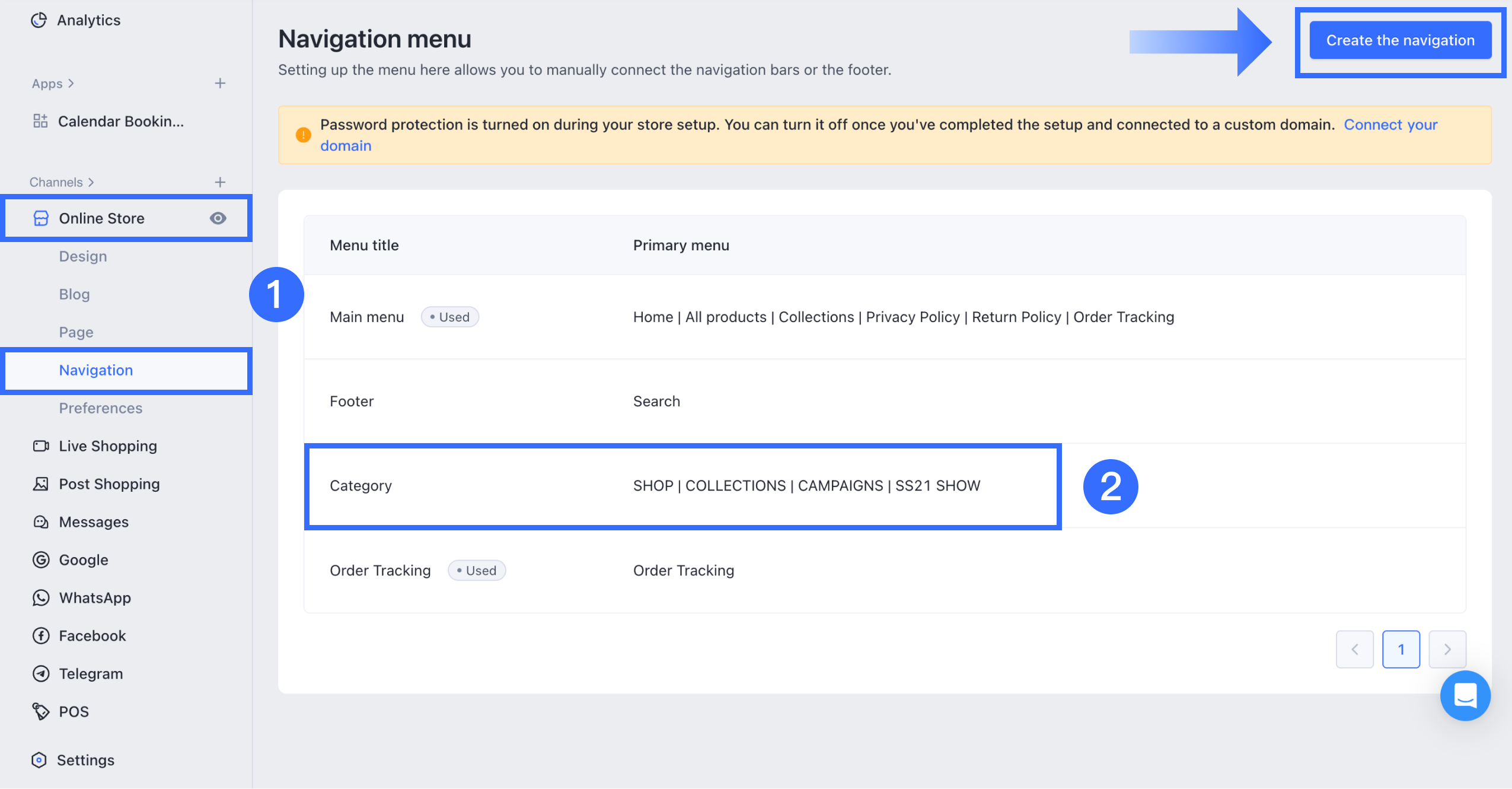This screenshot has width=1512, height=789.
Task: Add a new channel with plus icon
Action: [220, 182]
